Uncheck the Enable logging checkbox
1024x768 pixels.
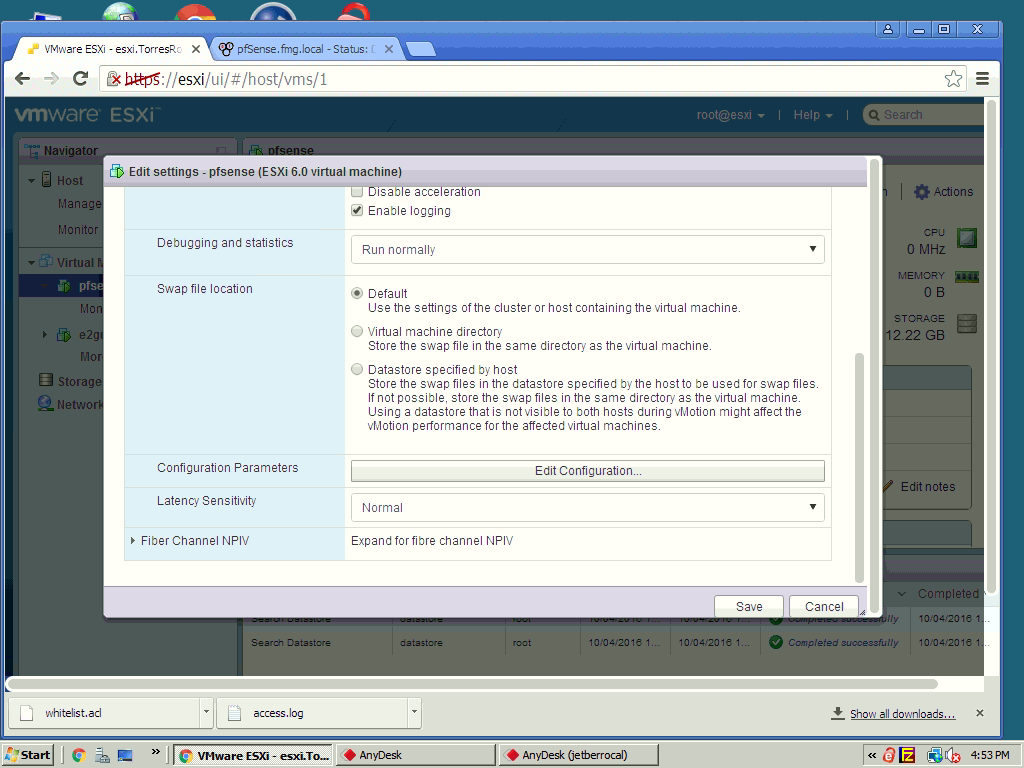pyautogui.click(x=357, y=210)
